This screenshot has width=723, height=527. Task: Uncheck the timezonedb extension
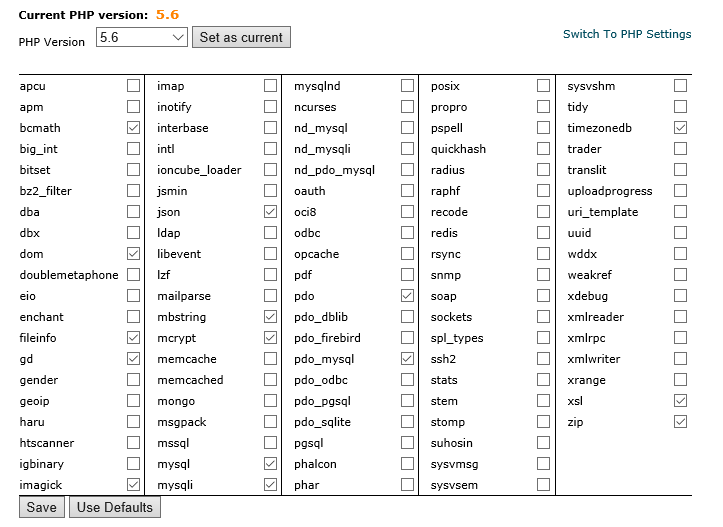point(680,128)
